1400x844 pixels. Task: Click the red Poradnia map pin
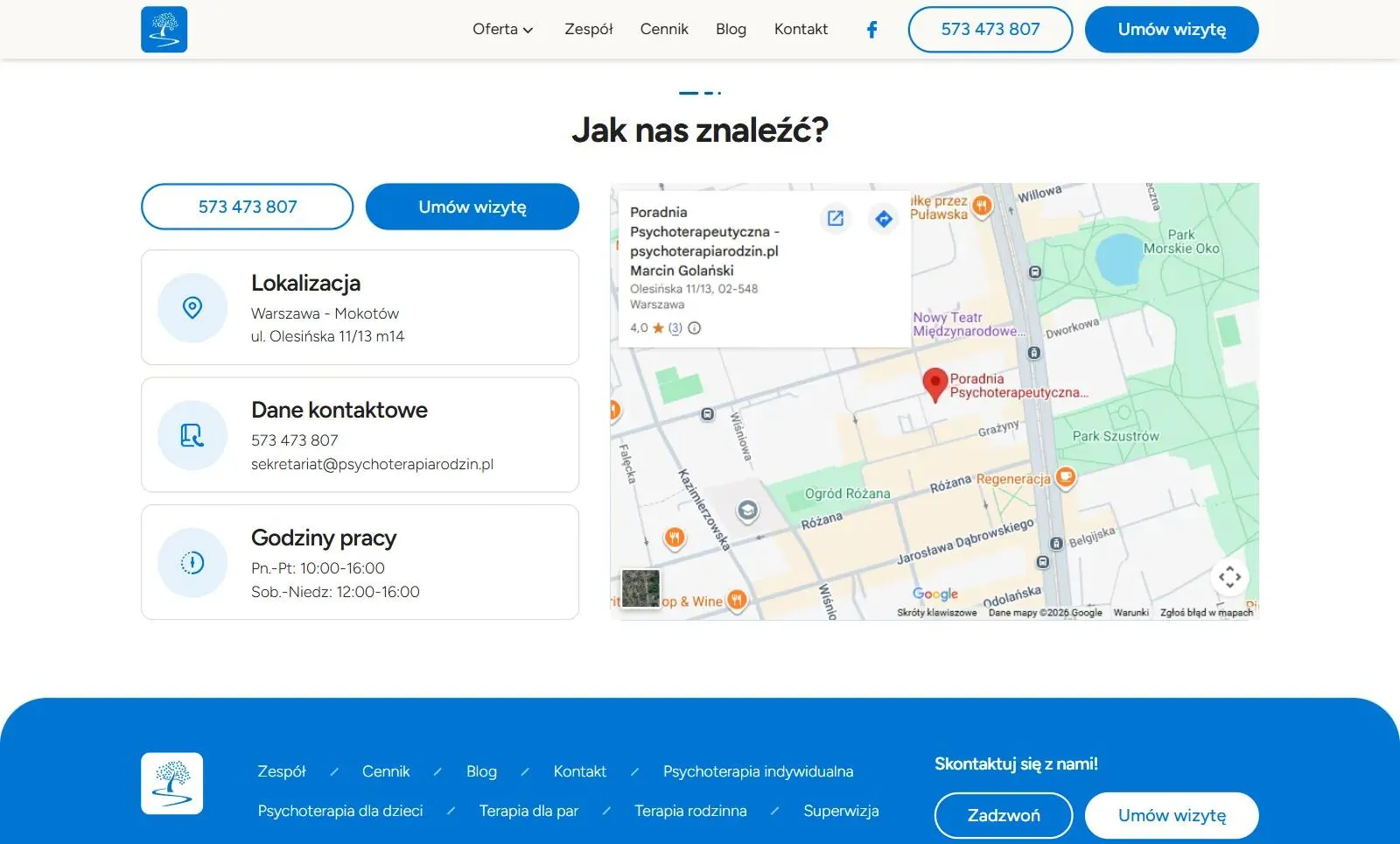(x=935, y=384)
